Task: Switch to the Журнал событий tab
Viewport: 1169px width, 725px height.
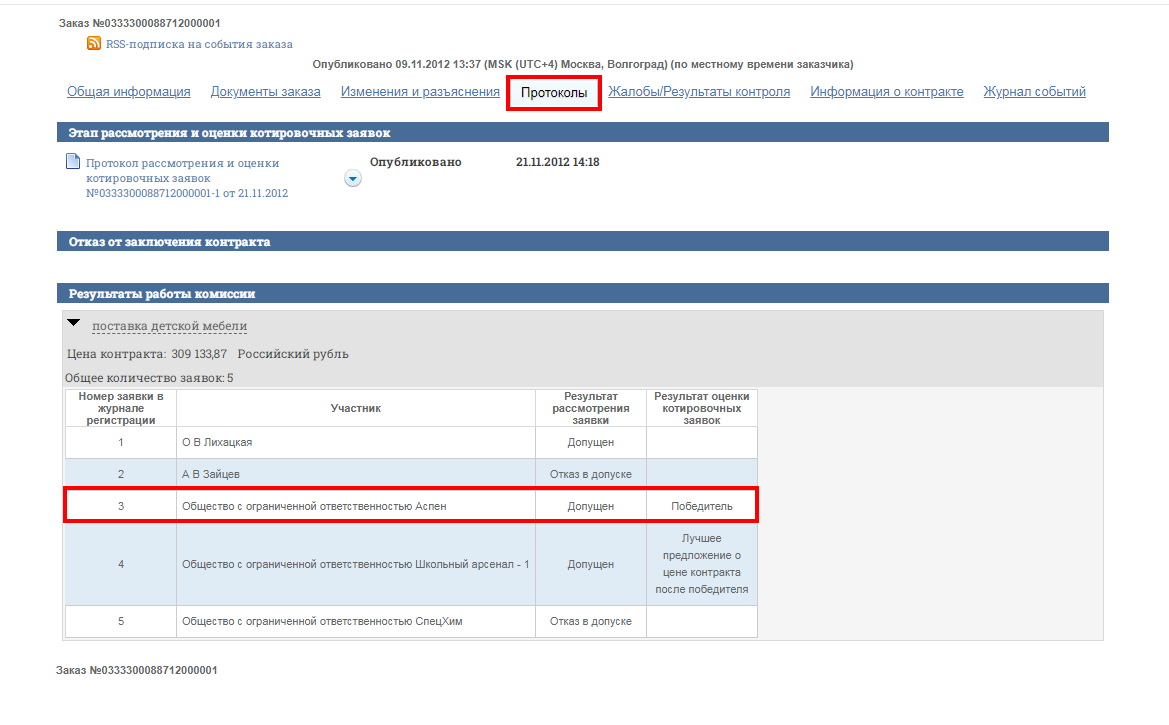Action: [x=1034, y=91]
